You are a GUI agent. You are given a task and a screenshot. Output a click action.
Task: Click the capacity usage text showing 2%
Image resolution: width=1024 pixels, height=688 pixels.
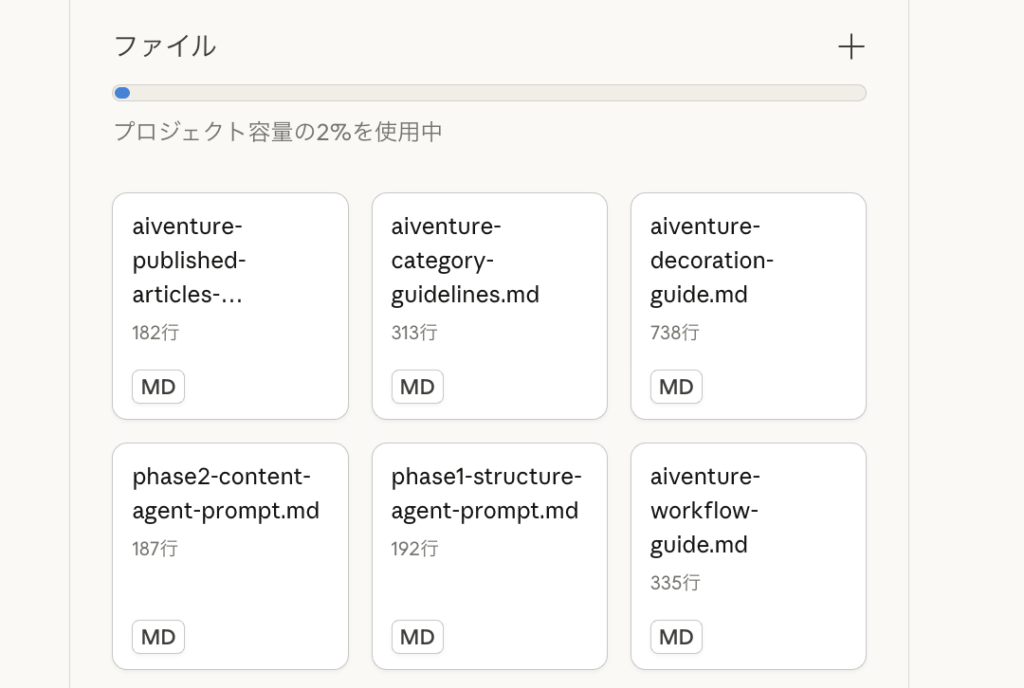pos(277,131)
